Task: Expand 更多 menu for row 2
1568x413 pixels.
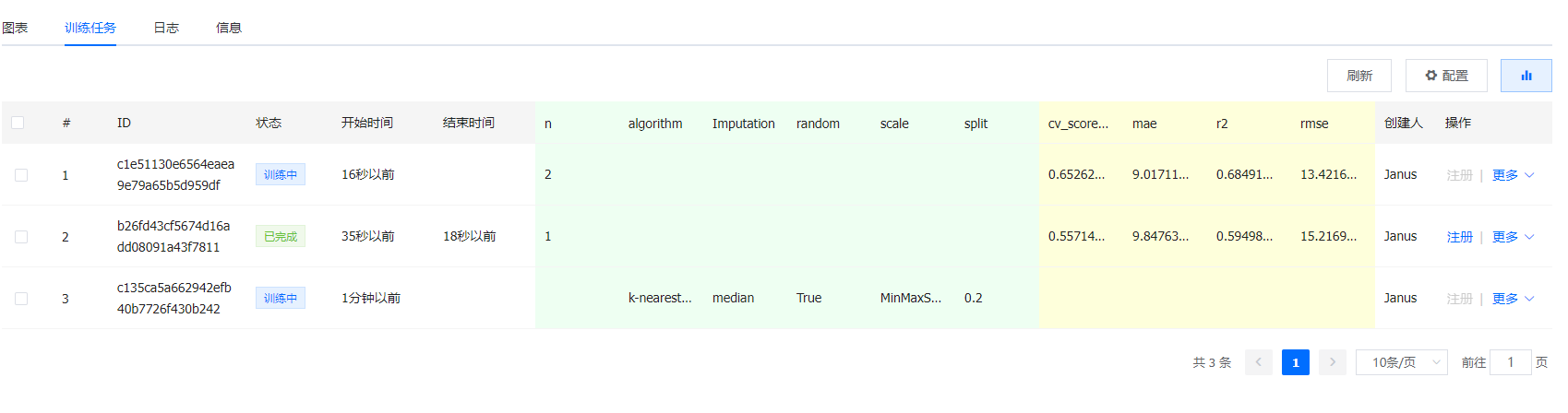Action: 1513,237
